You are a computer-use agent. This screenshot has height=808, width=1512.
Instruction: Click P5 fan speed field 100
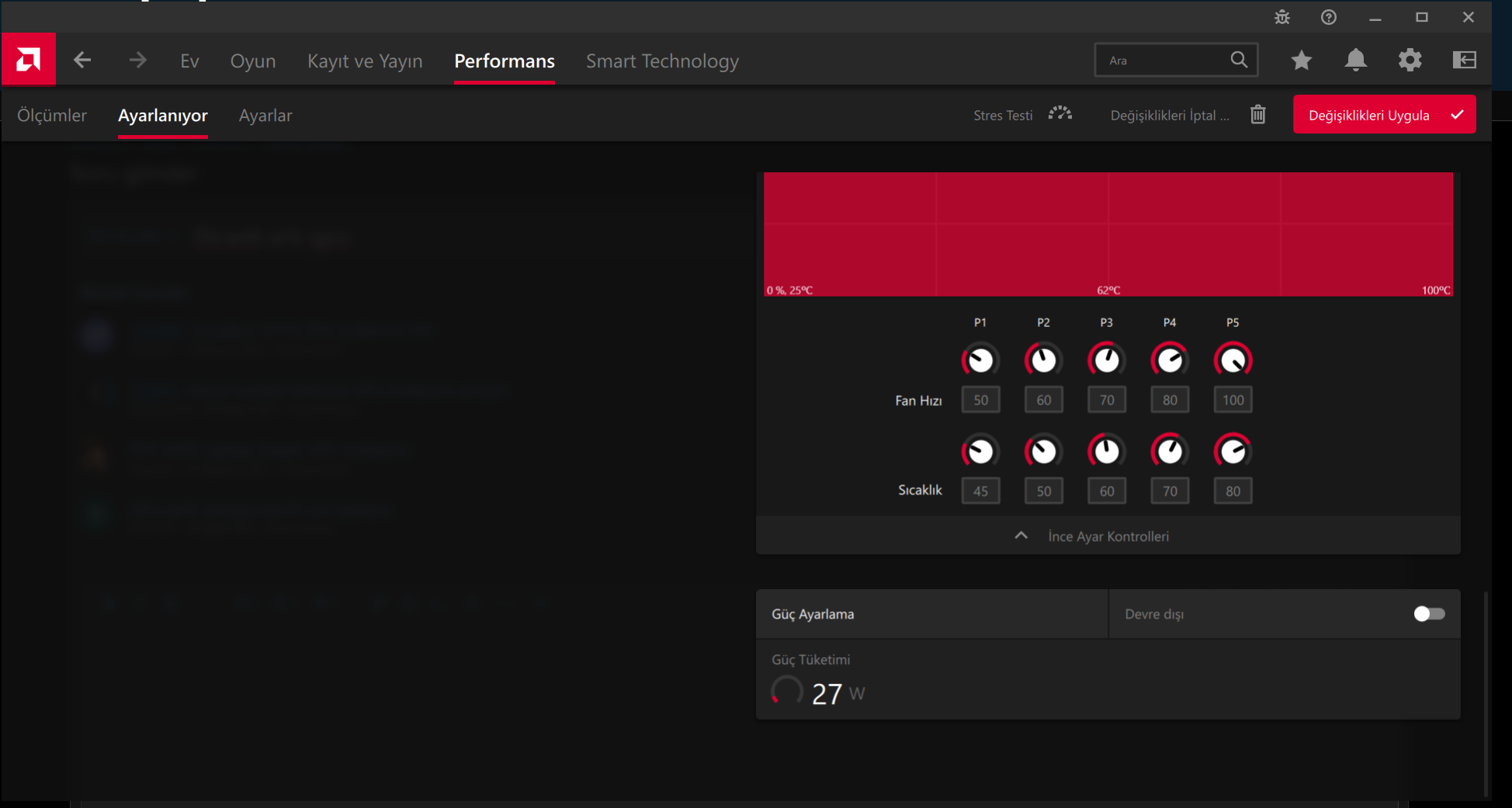[x=1233, y=400]
